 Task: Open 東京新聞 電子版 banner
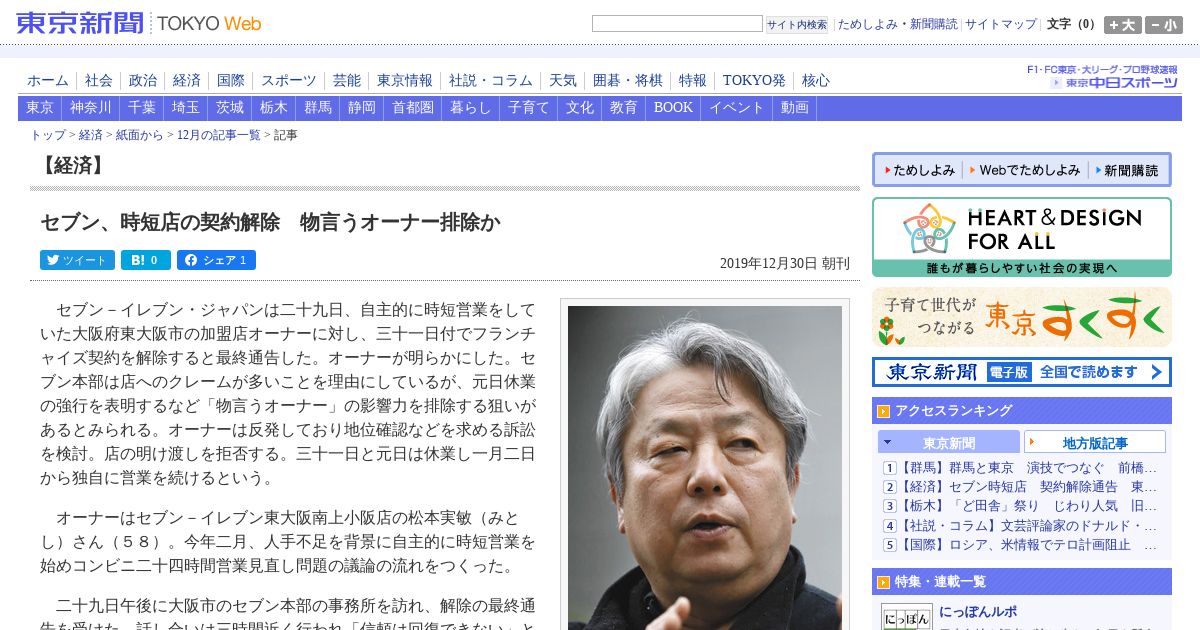pos(1022,372)
